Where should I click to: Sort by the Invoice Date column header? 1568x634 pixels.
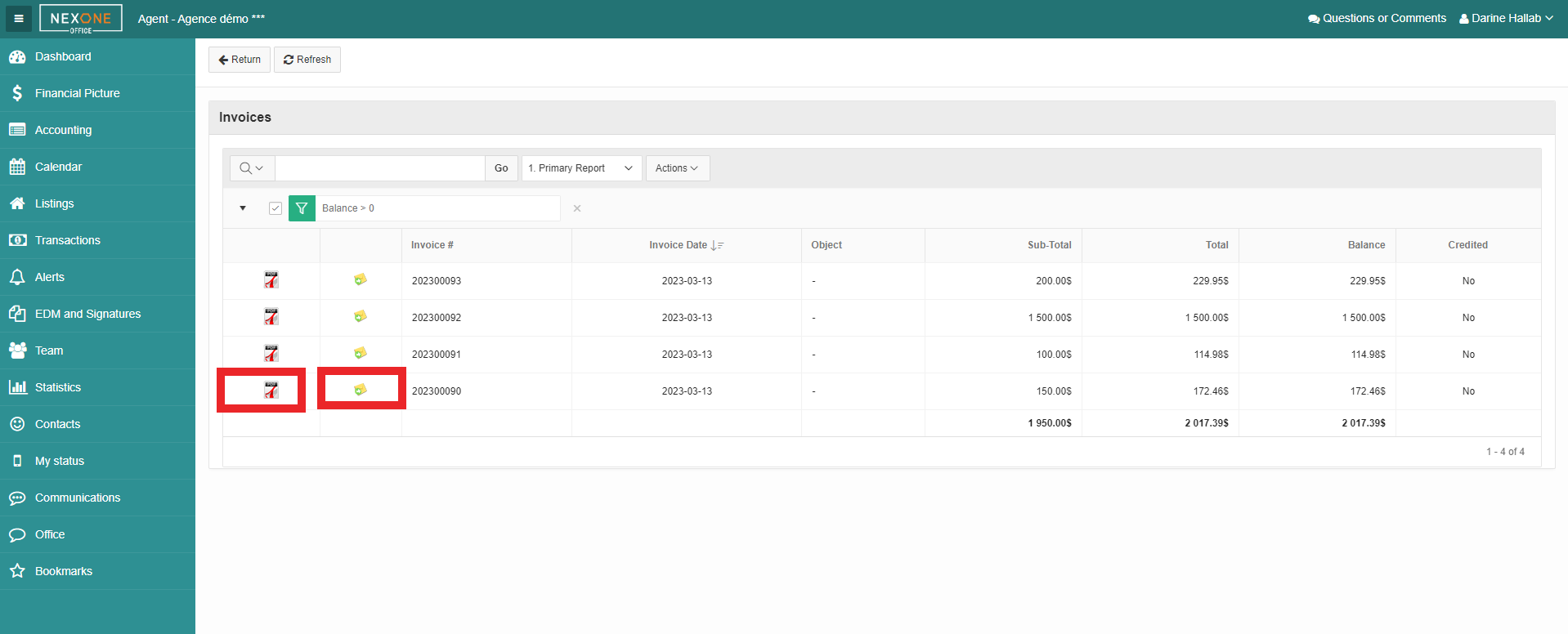[679, 245]
